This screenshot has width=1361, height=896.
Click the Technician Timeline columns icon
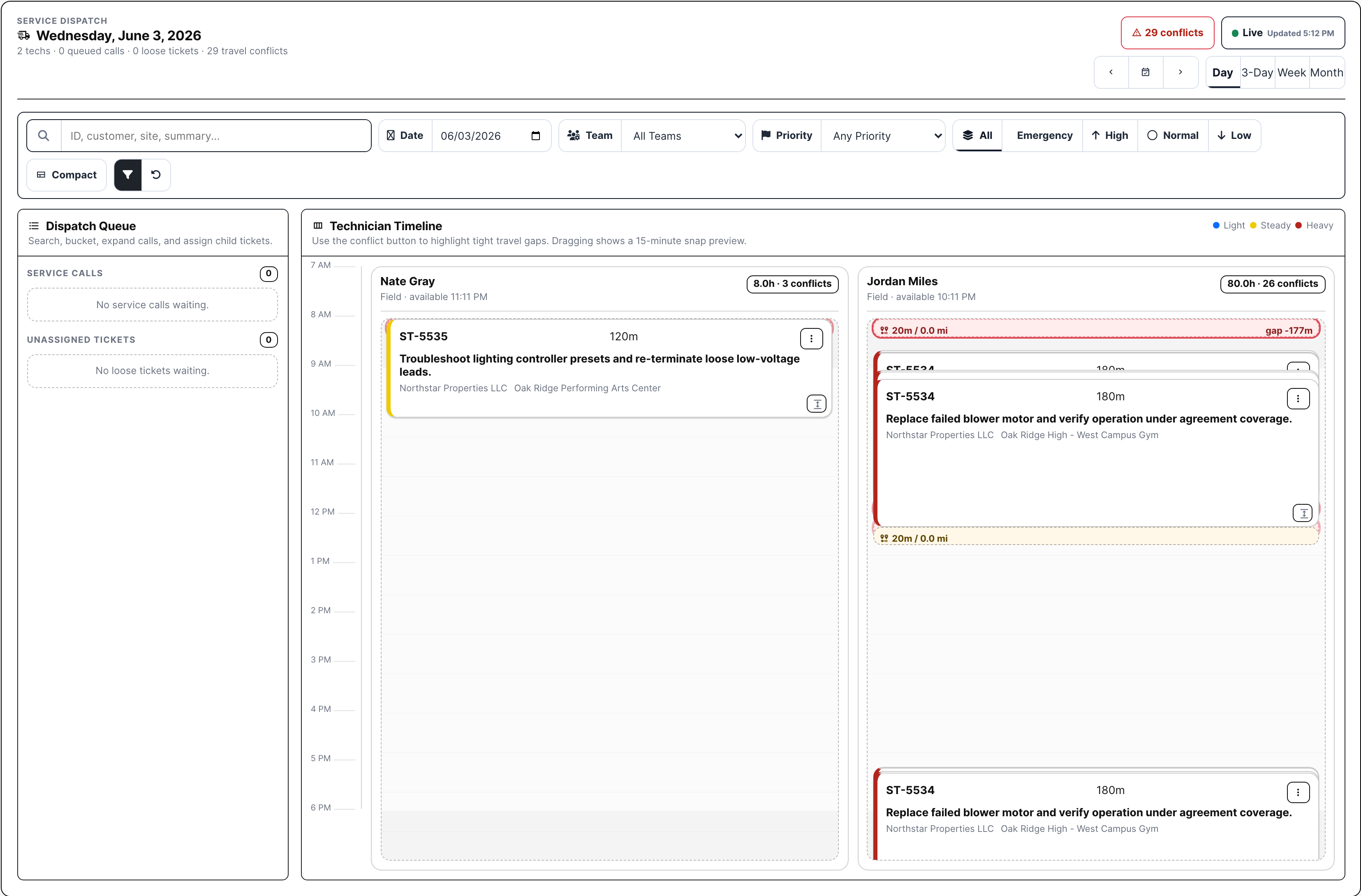pos(318,226)
